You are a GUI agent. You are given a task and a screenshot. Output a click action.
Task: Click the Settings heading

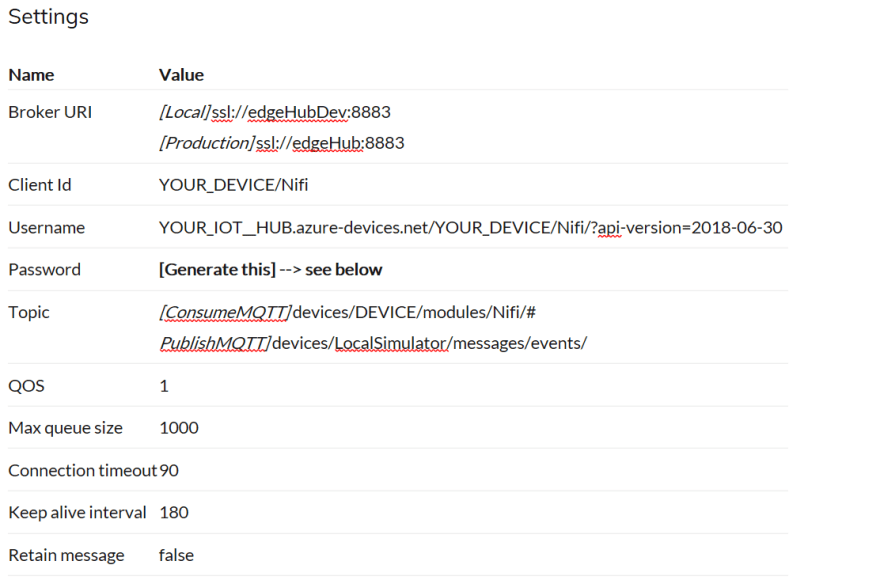48,17
